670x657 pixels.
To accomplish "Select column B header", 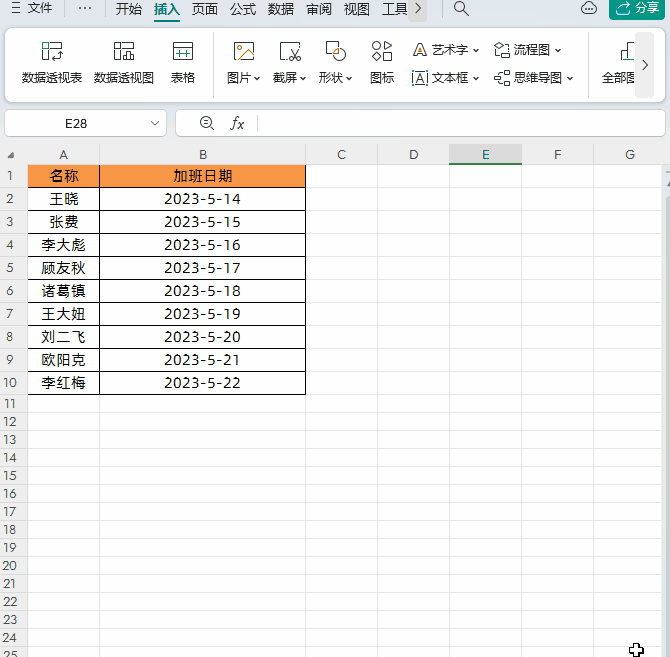I will (x=203, y=155).
